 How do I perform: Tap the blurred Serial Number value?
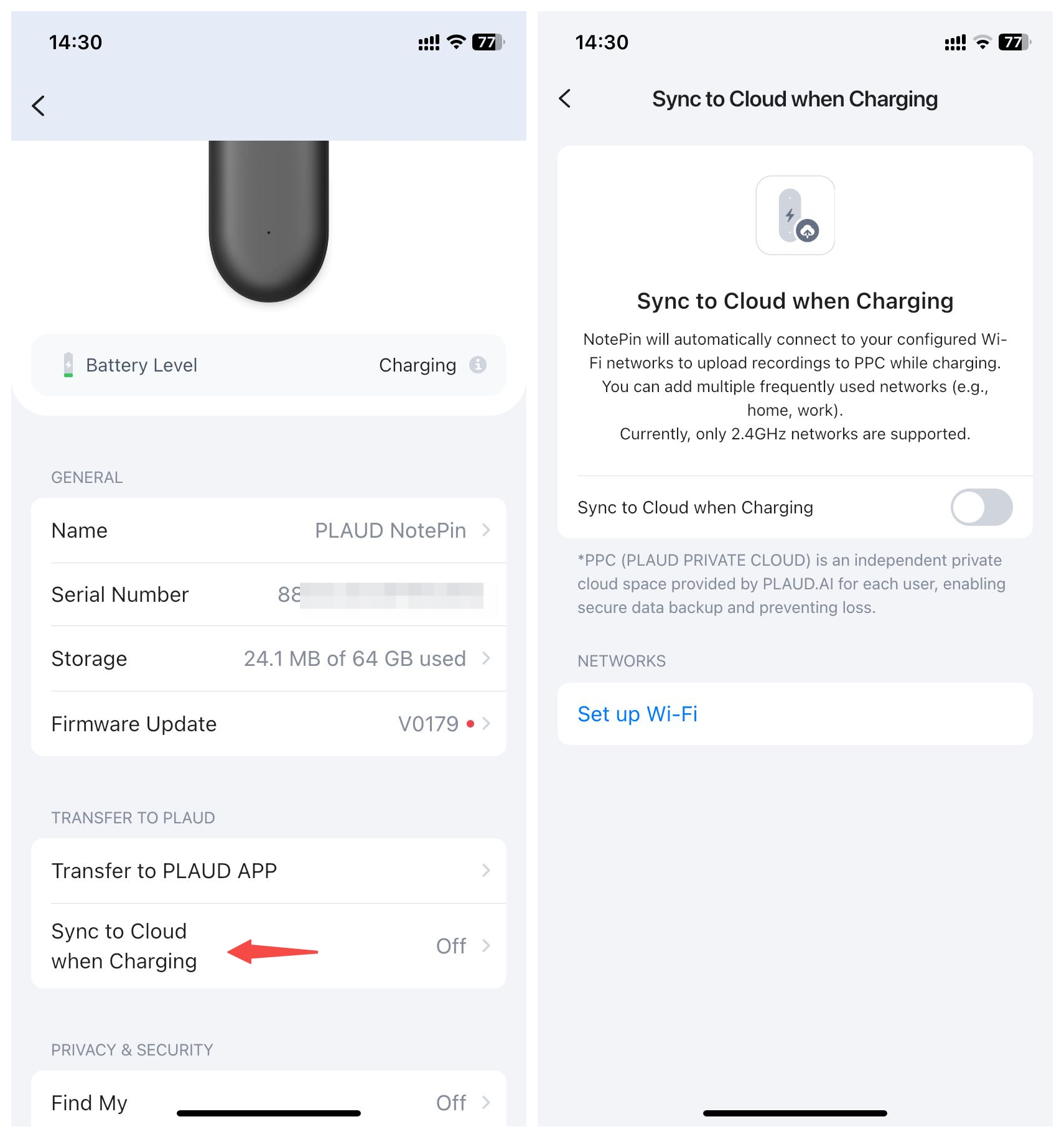(x=381, y=595)
